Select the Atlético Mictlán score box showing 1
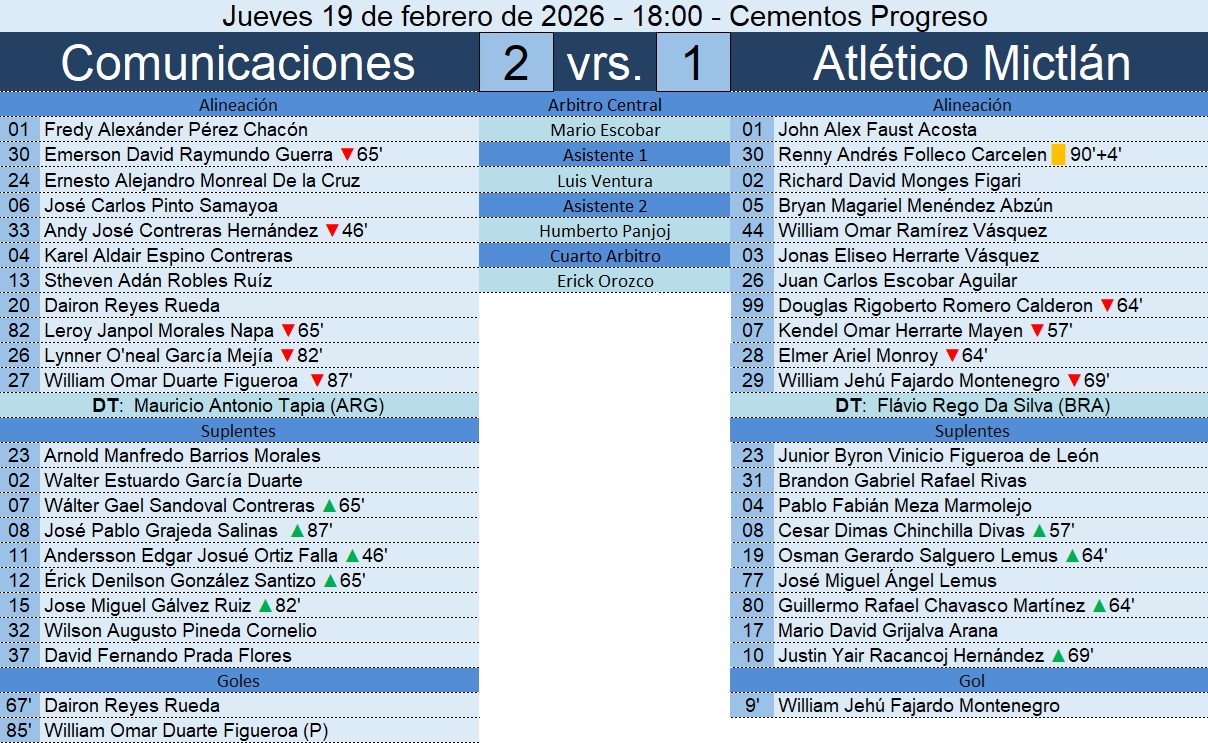Screen dimensions: 1208x743 tap(693, 63)
